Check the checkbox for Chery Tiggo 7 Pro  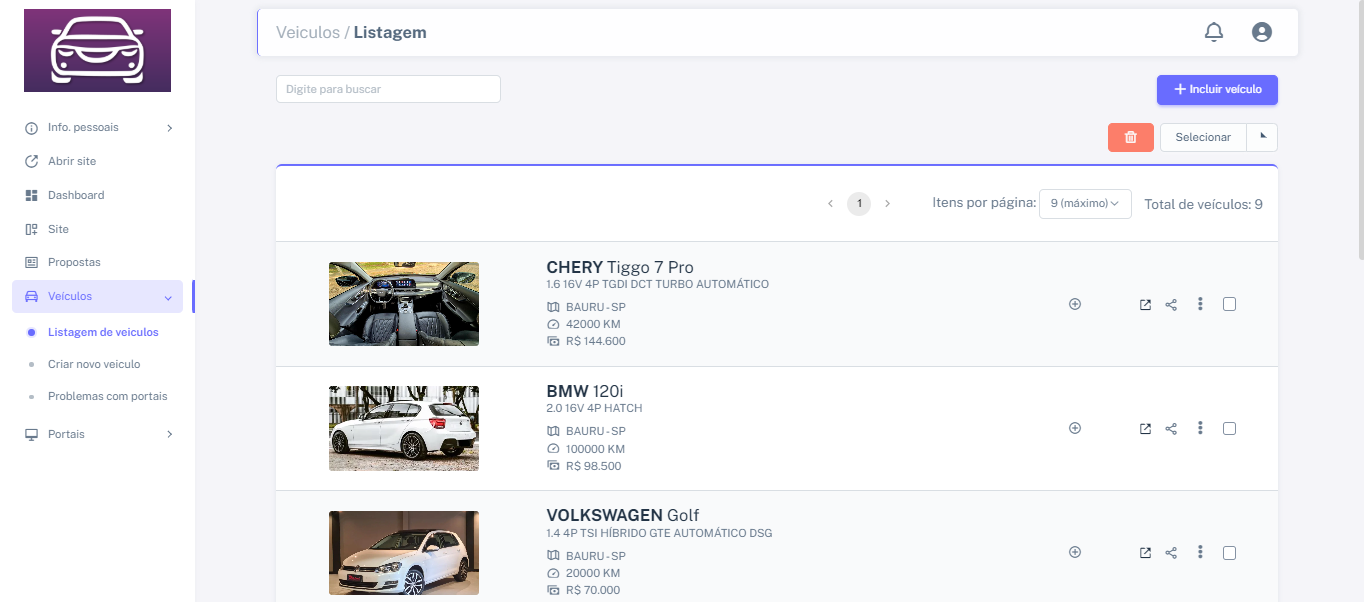(1229, 304)
